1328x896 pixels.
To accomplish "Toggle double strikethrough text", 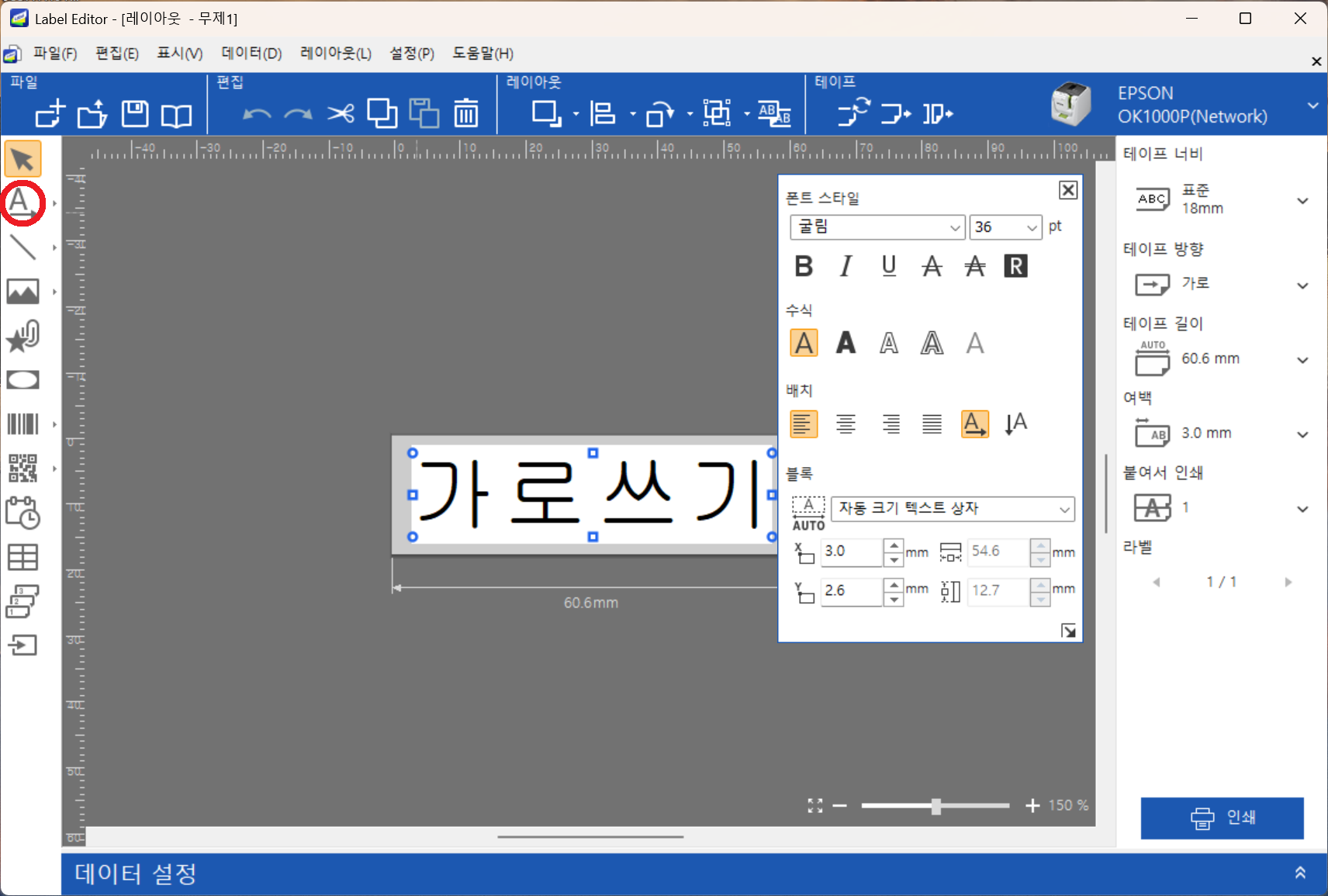I will tap(974, 266).
